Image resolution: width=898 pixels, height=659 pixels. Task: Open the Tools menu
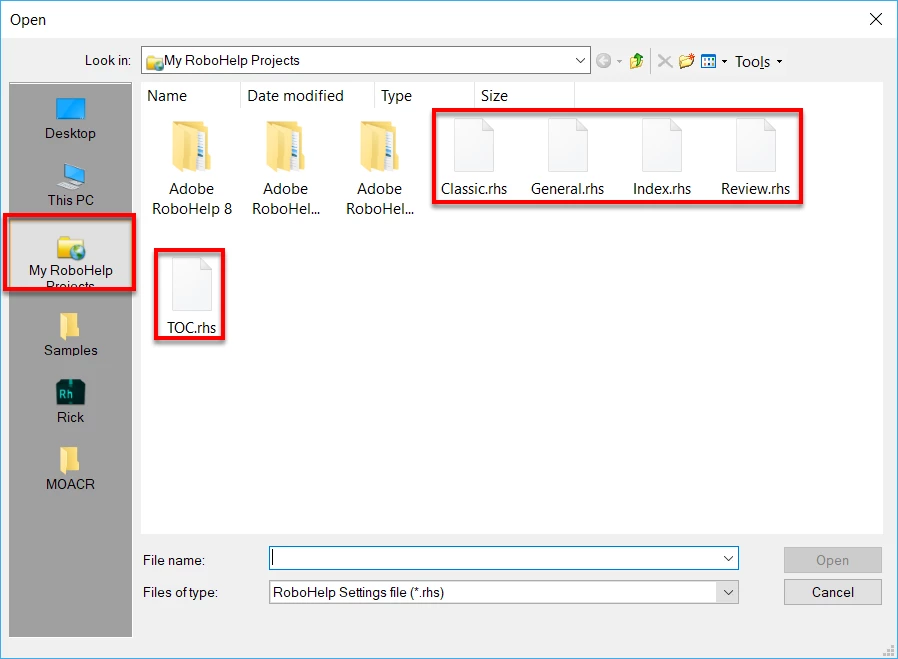tap(758, 61)
